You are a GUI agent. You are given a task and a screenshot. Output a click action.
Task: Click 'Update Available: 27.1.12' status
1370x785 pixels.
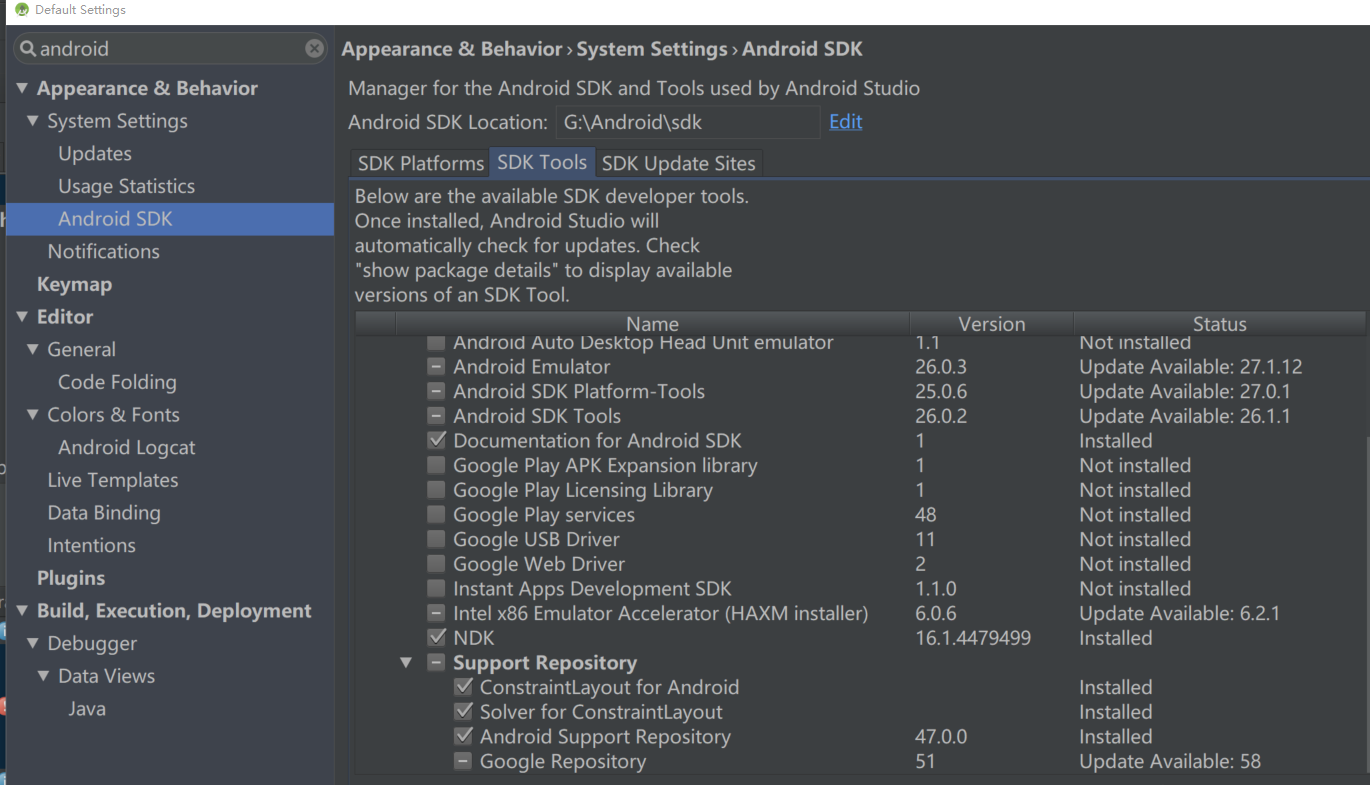(1190, 367)
